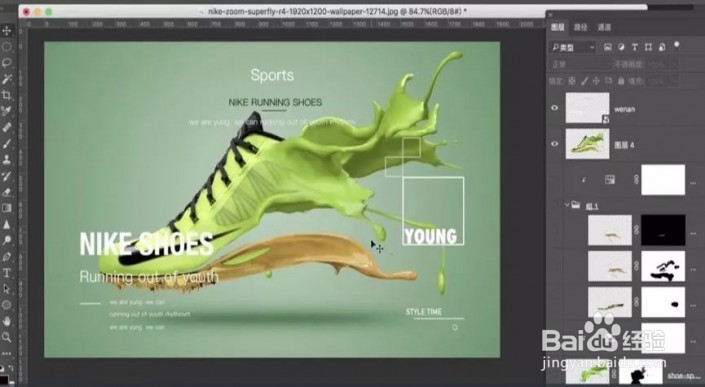Screen dimensions: 705x387
Task: Select the History Brush tool
Action: click(x=7, y=176)
